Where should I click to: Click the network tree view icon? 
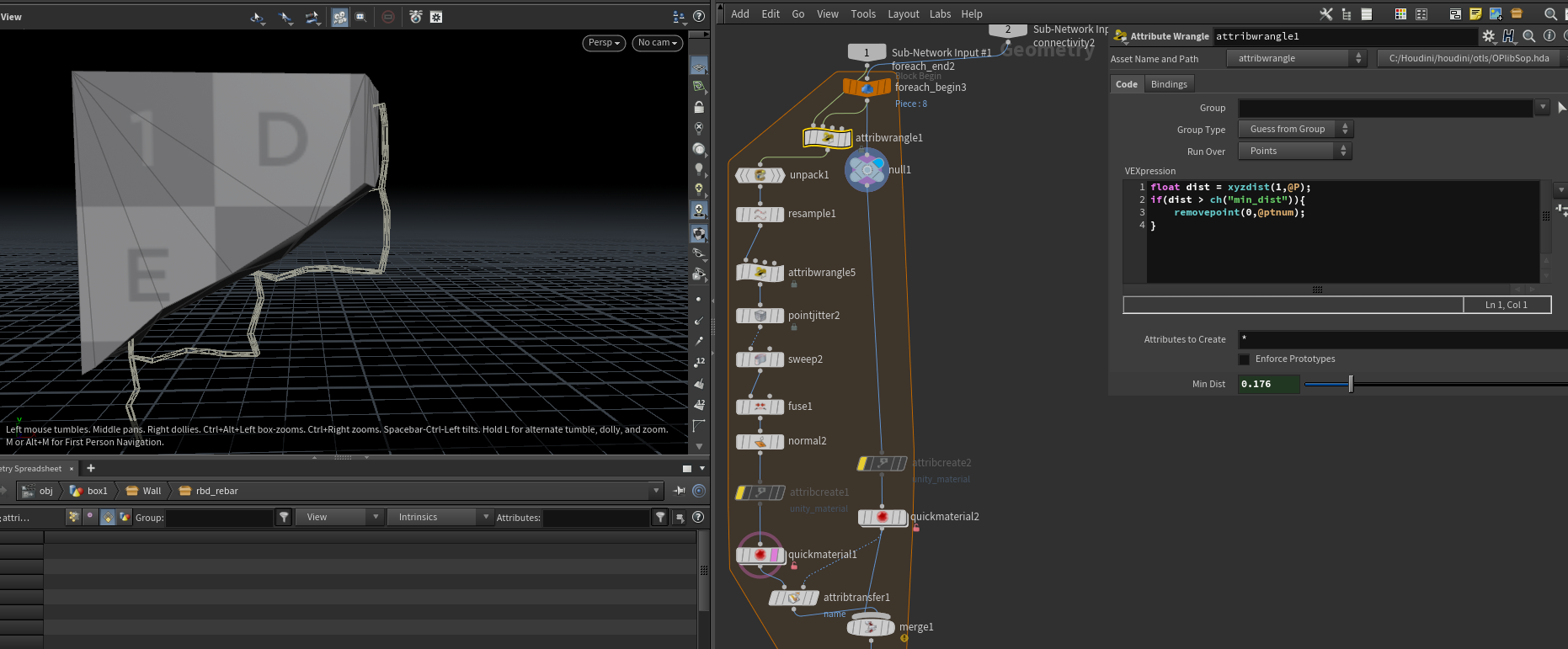point(1347,14)
